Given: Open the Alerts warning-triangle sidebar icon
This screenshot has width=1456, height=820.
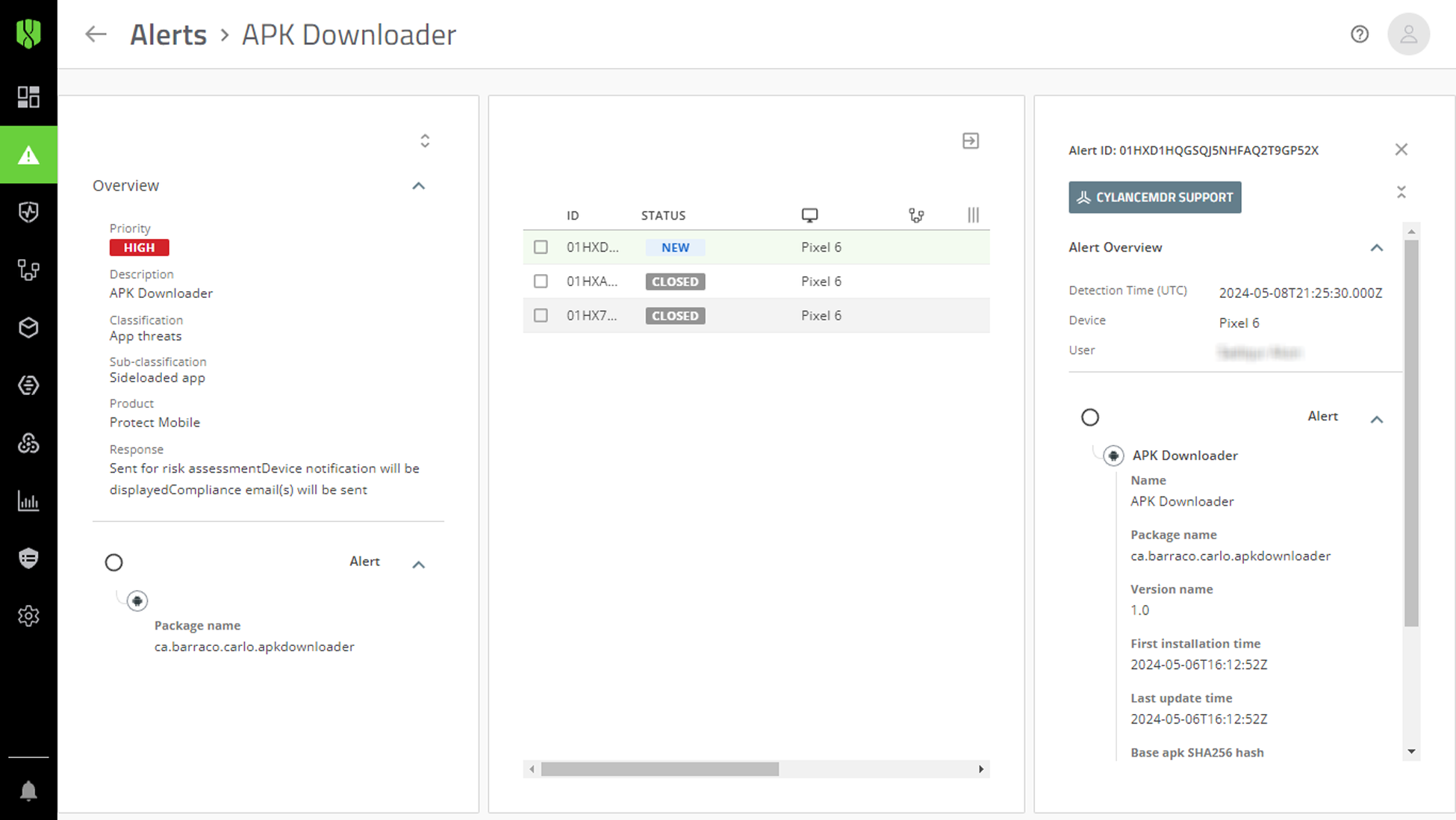Looking at the screenshot, I should pos(28,155).
